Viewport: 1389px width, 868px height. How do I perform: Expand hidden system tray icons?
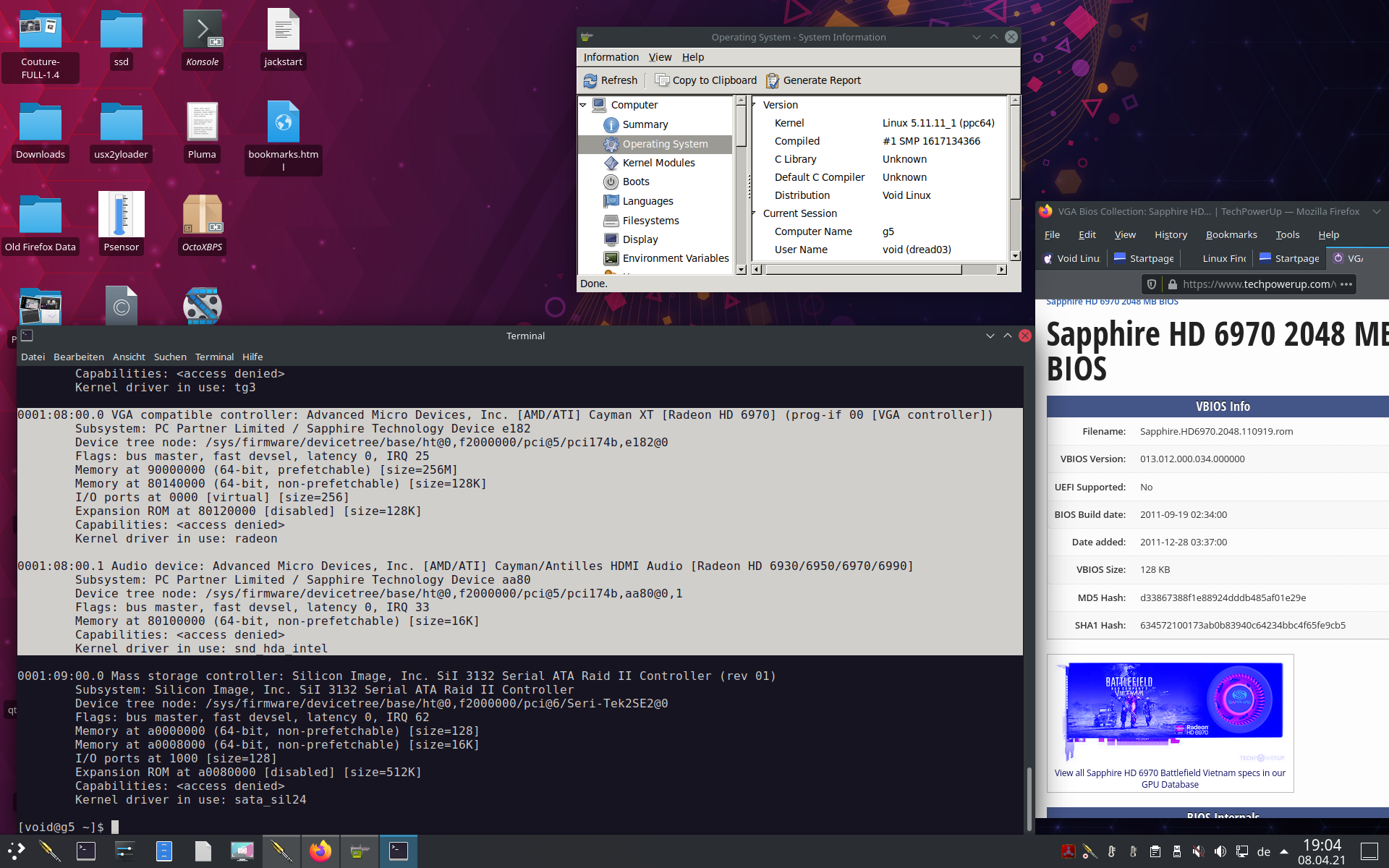pyautogui.click(x=1284, y=851)
